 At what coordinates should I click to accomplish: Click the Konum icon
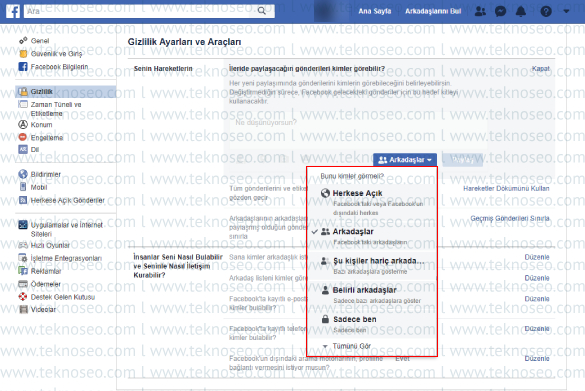(23, 124)
